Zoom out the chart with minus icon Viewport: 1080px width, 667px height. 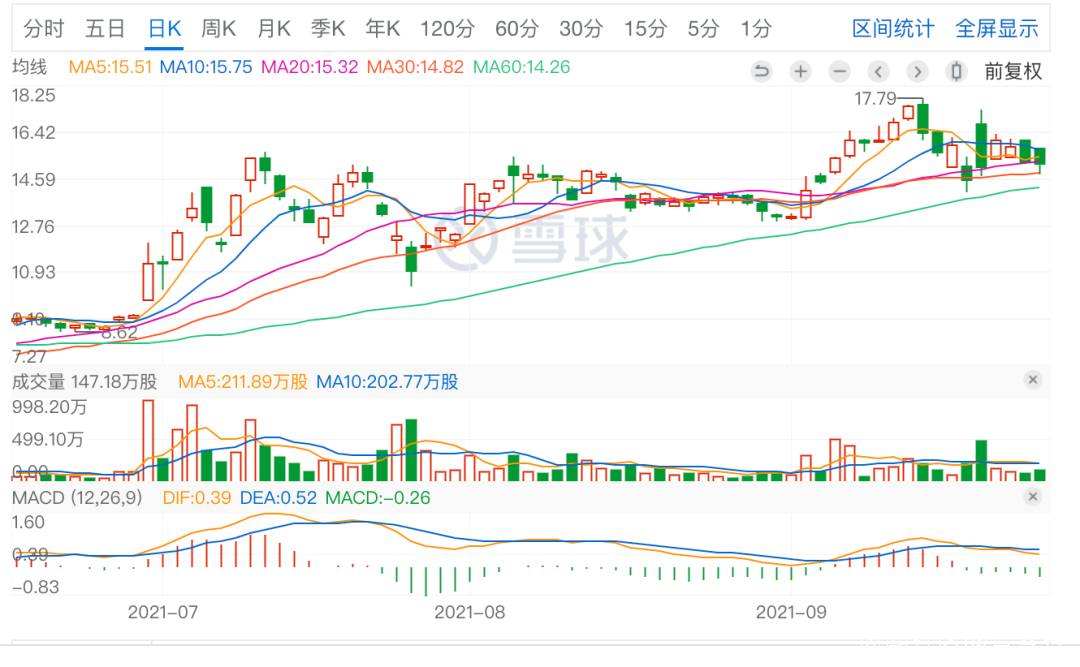coord(839,71)
